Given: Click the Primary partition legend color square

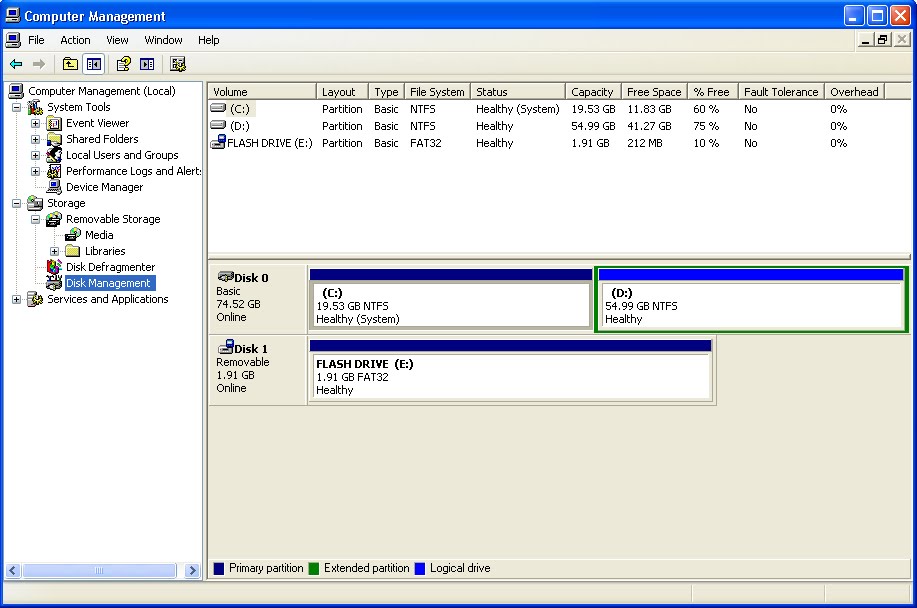Looking at the screenshot, I should (217, 568).
